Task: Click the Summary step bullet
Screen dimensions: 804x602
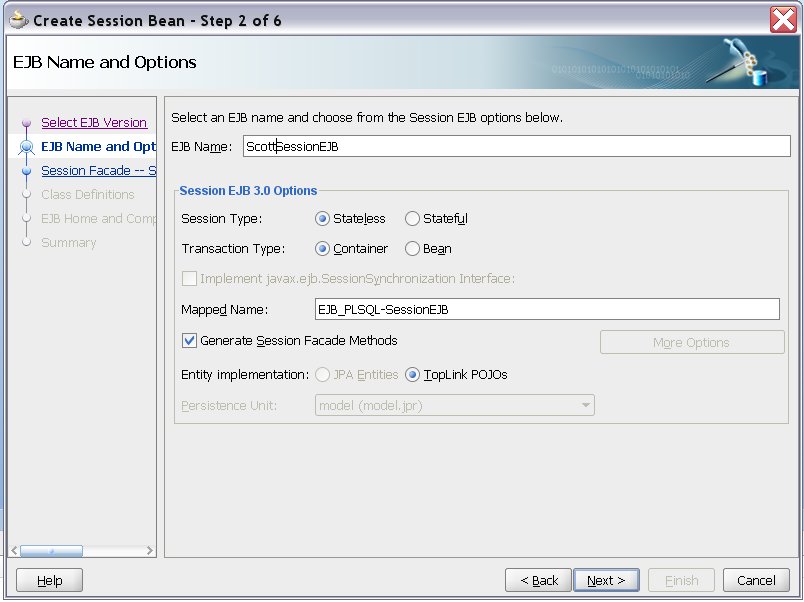Action: pyautogui.click(x=27, y=242)
